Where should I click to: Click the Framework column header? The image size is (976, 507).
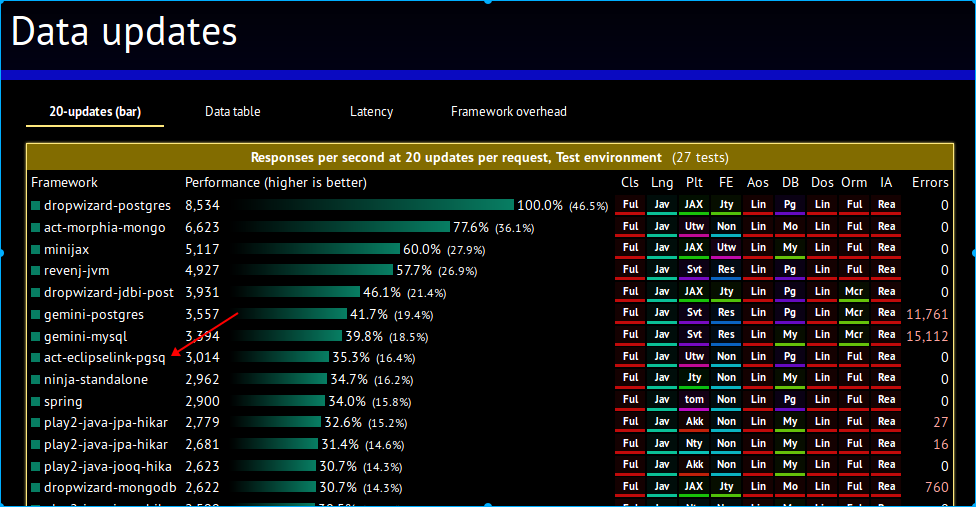[x=65, y=182]
